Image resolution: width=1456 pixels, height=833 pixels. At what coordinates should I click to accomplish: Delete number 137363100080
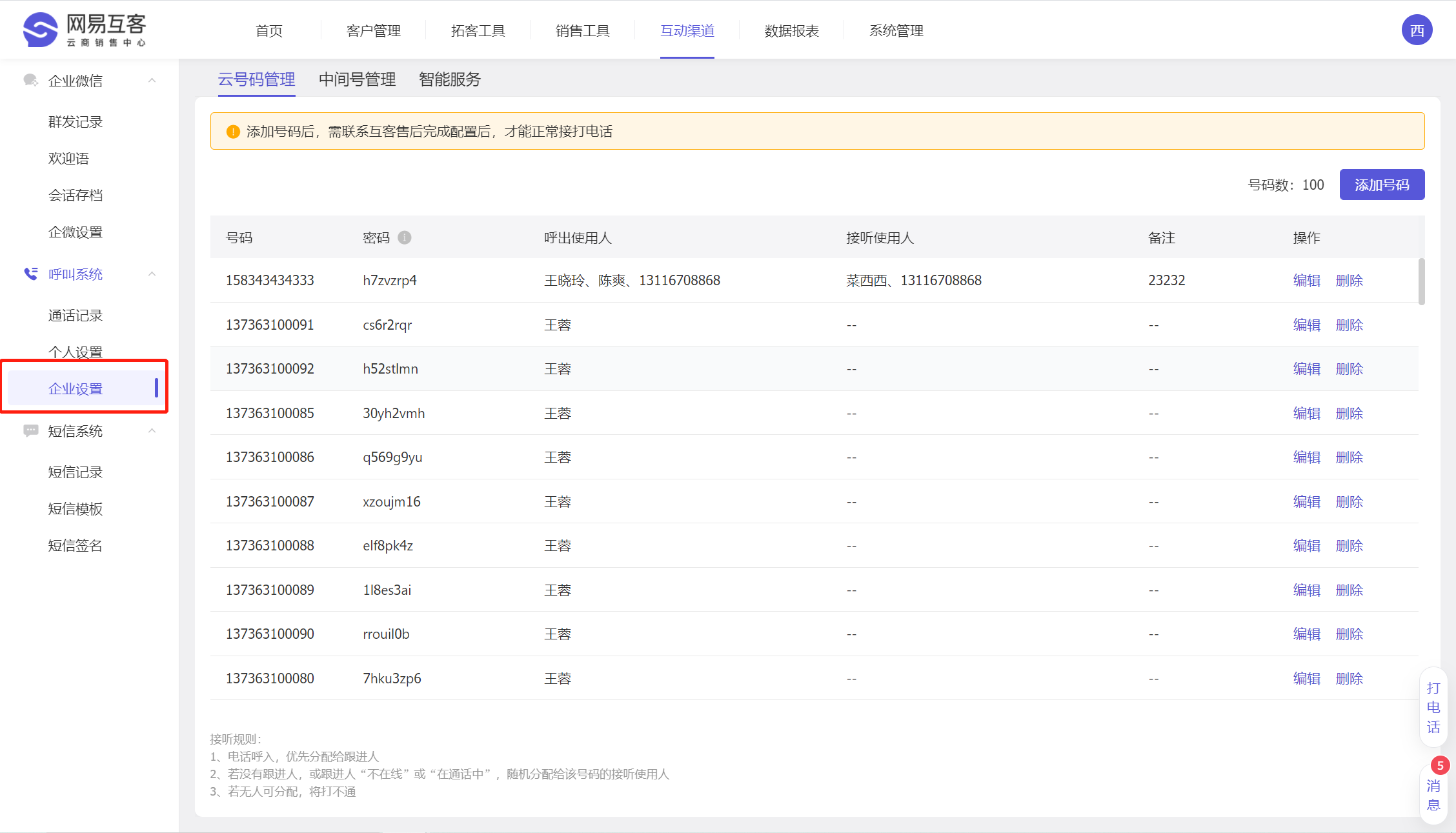coord(1350,678)
